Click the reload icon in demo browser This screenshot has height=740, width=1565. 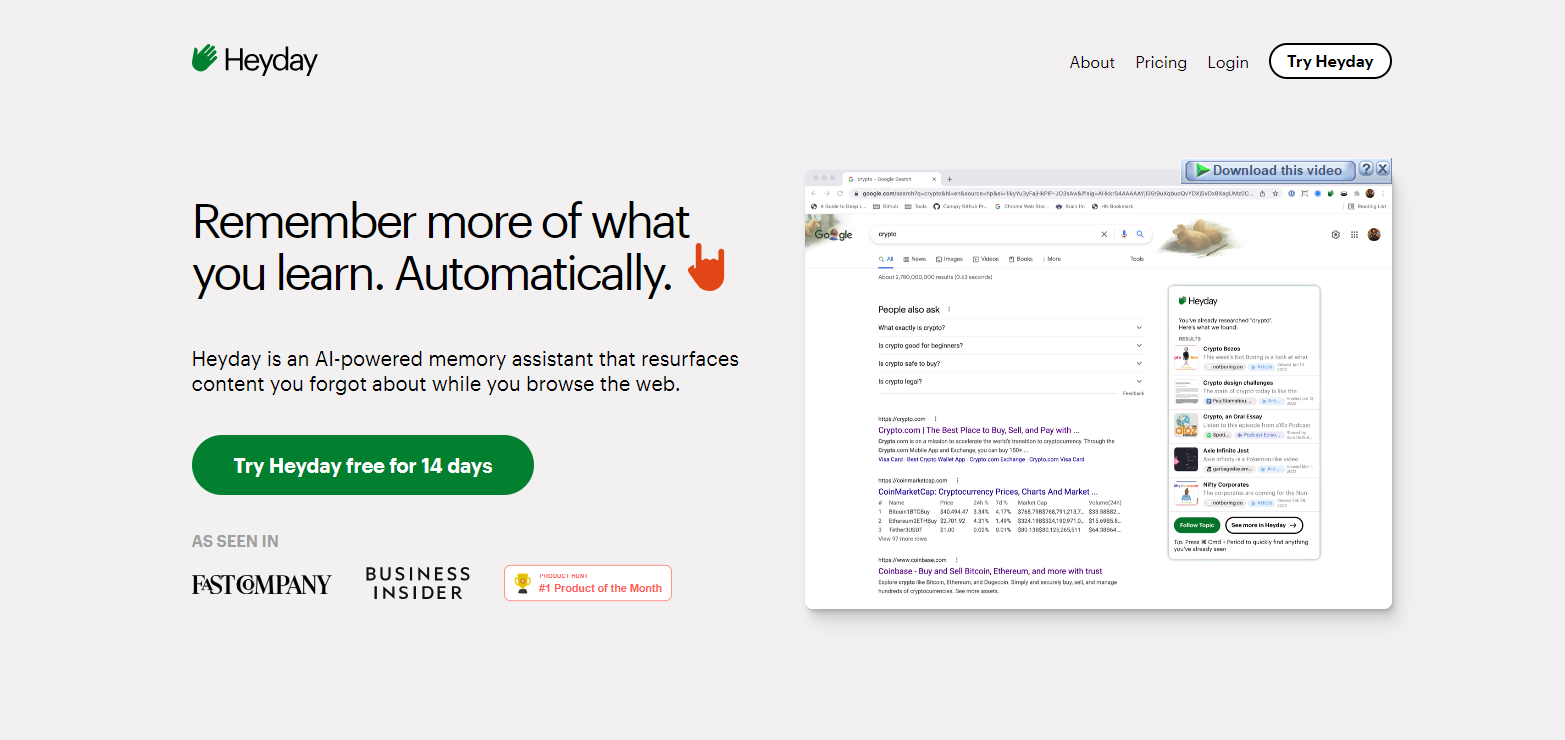click(x=840, y=193)
